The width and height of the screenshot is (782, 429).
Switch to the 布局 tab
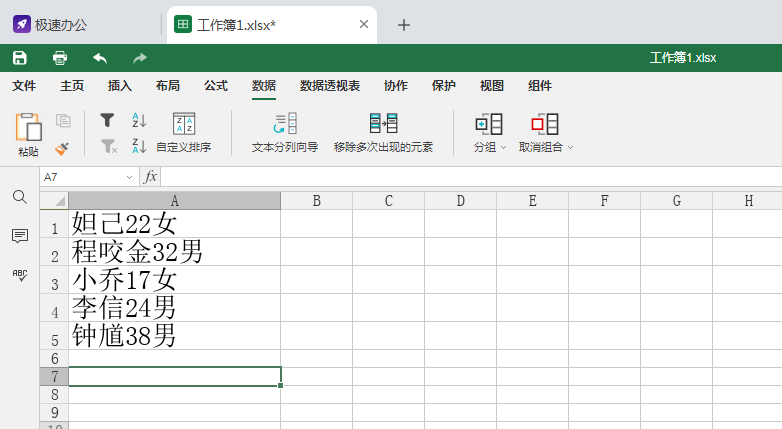click(x=168, y=86)
